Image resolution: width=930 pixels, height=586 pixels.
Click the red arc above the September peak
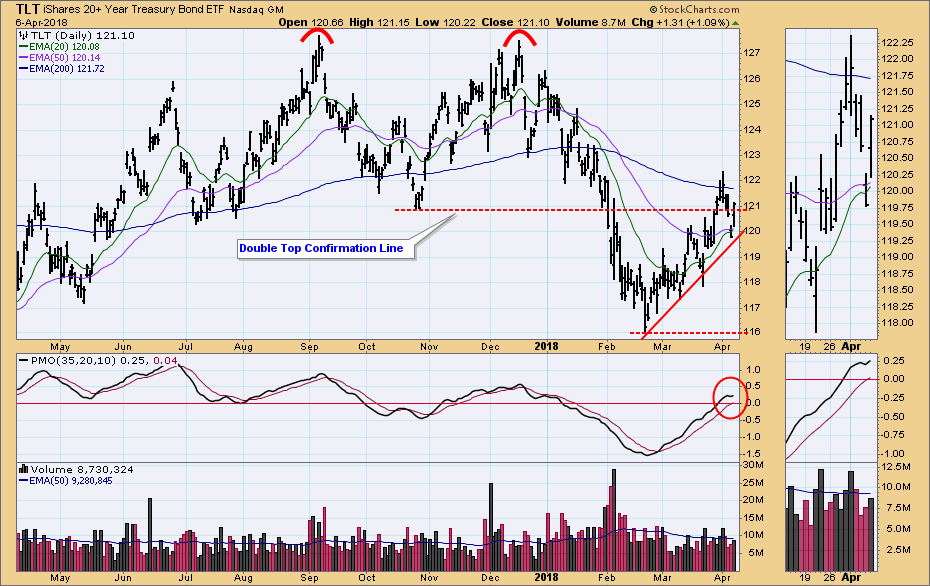tap(317, 36)
